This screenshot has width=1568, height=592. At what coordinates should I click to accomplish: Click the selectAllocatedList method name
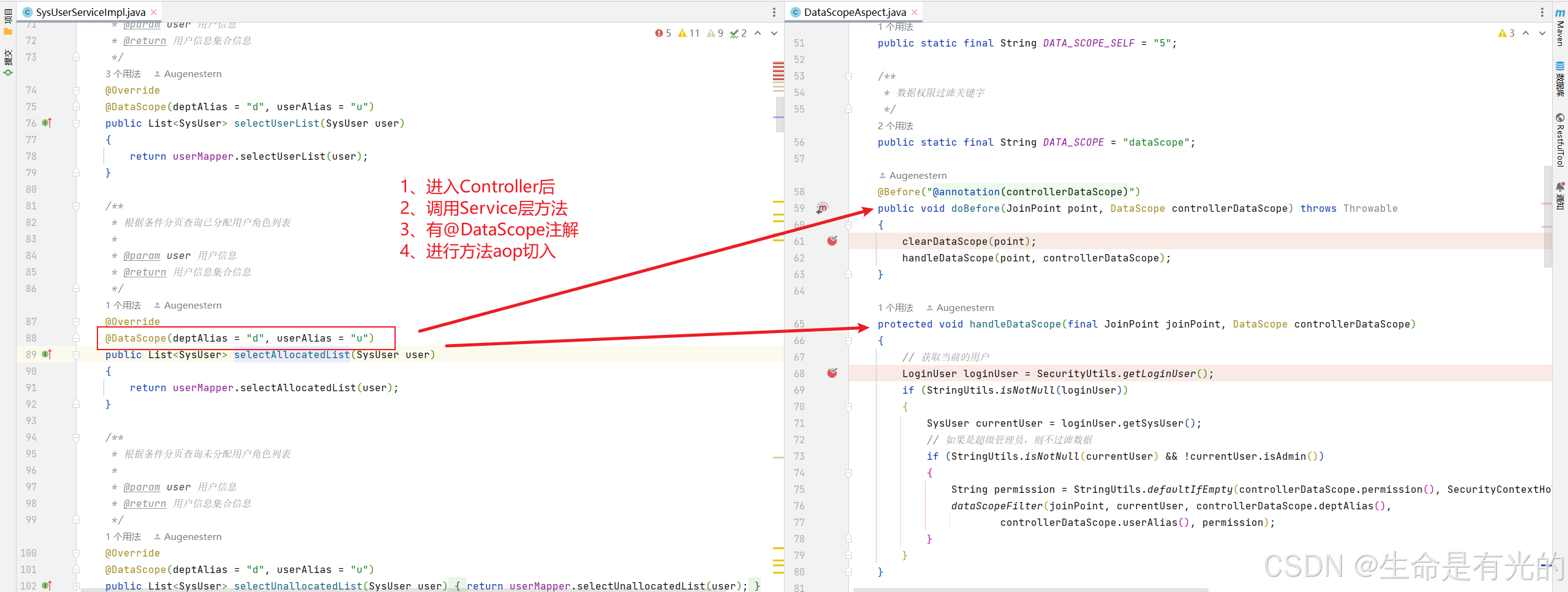[292, 354]
